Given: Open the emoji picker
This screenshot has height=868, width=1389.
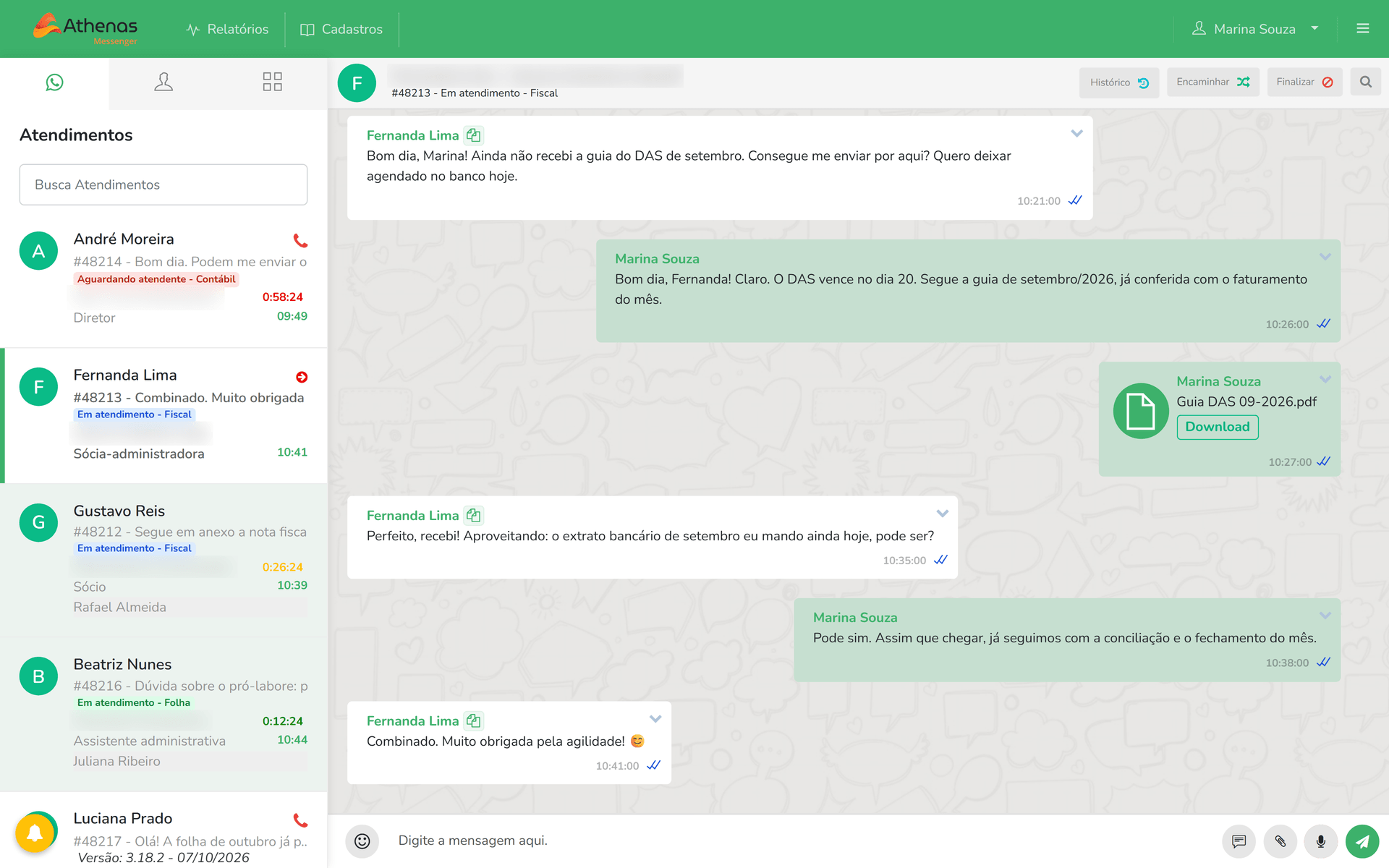Looking at the screenshot, I should coord(362,841).
